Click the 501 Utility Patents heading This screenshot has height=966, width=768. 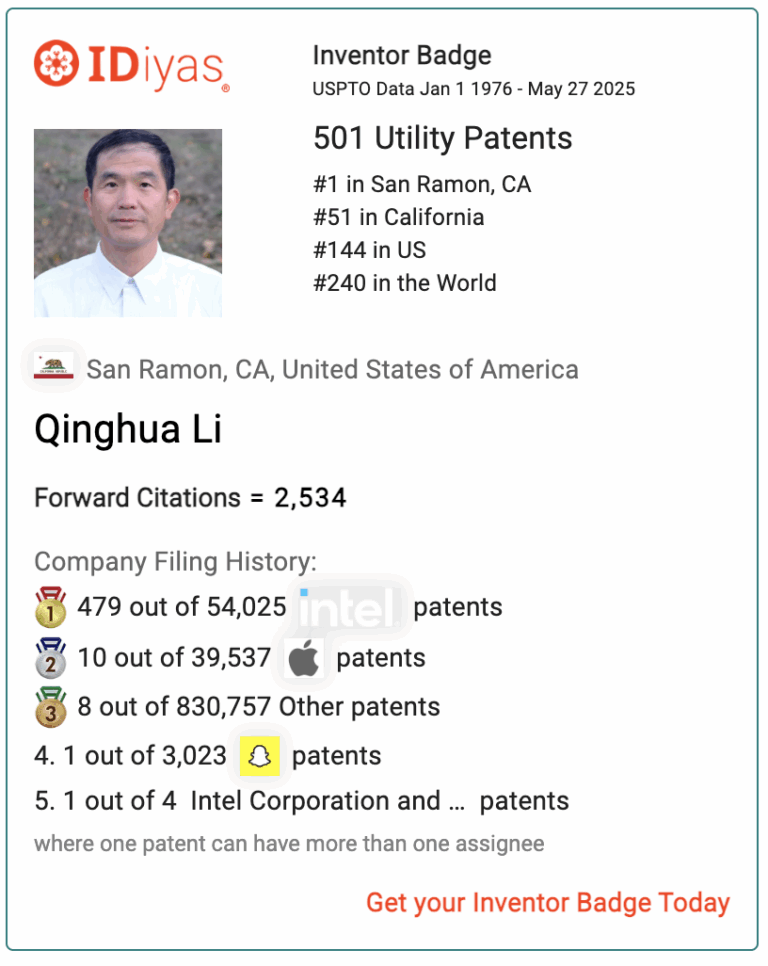pos(443,138)
